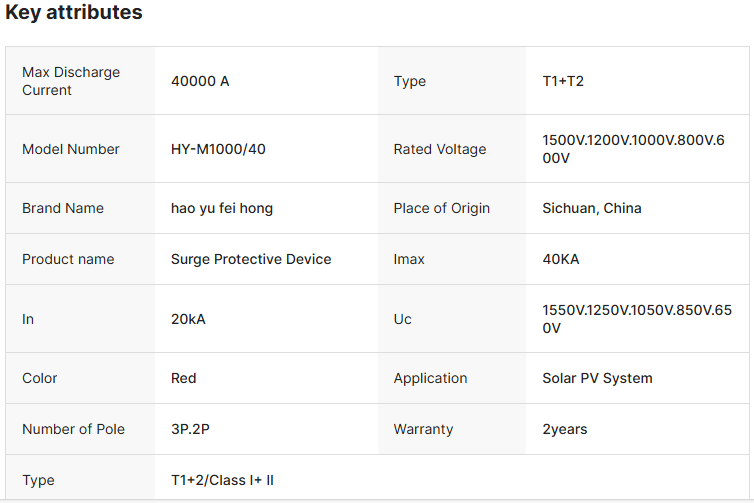The width and height of the screenshot is (754, 503).
Task: Select the Sichuan, China value
Action: 592,208
